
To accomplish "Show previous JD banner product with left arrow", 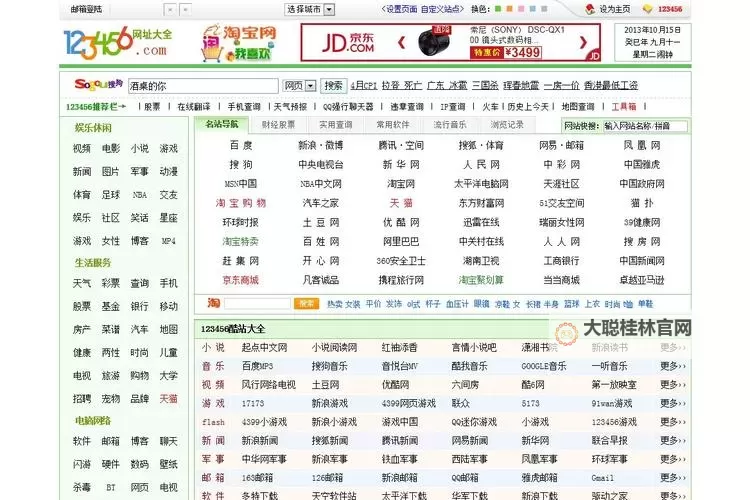I will point(401,43).
